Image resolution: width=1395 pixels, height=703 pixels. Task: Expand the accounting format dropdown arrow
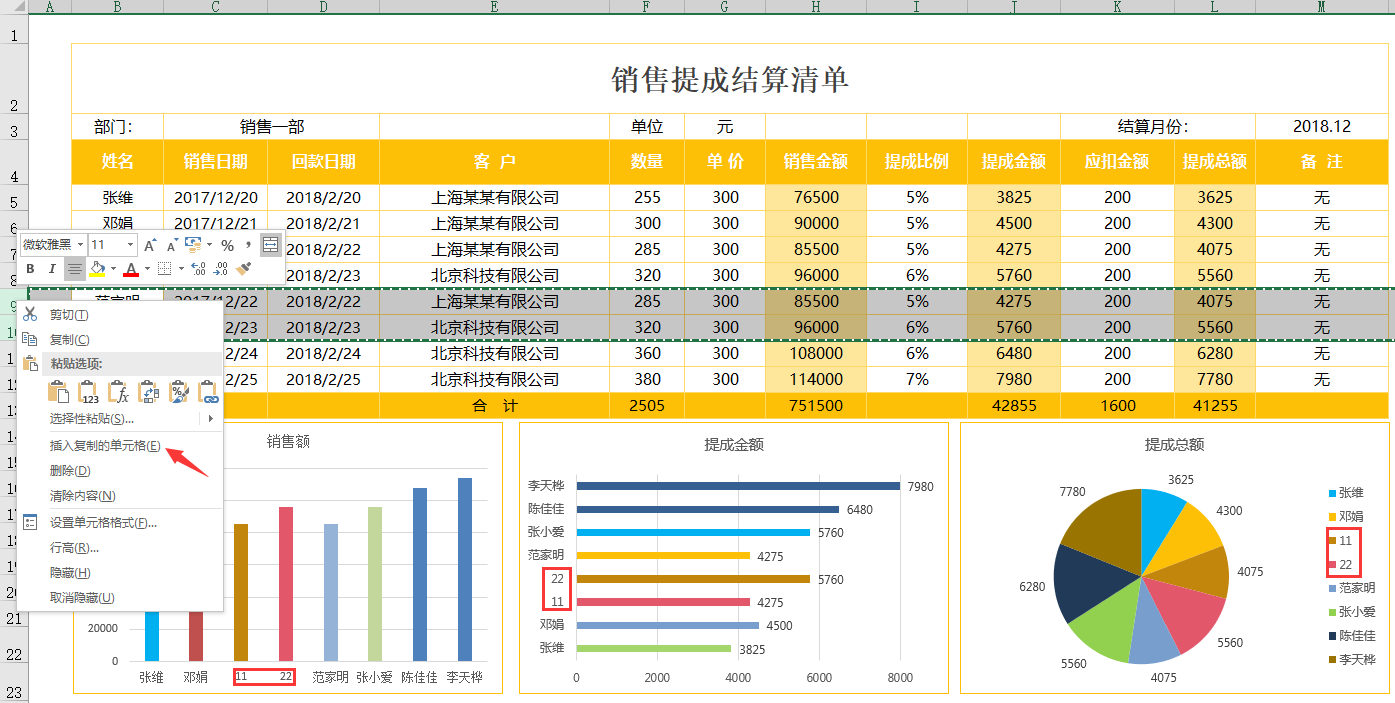(x=209, y=245)
